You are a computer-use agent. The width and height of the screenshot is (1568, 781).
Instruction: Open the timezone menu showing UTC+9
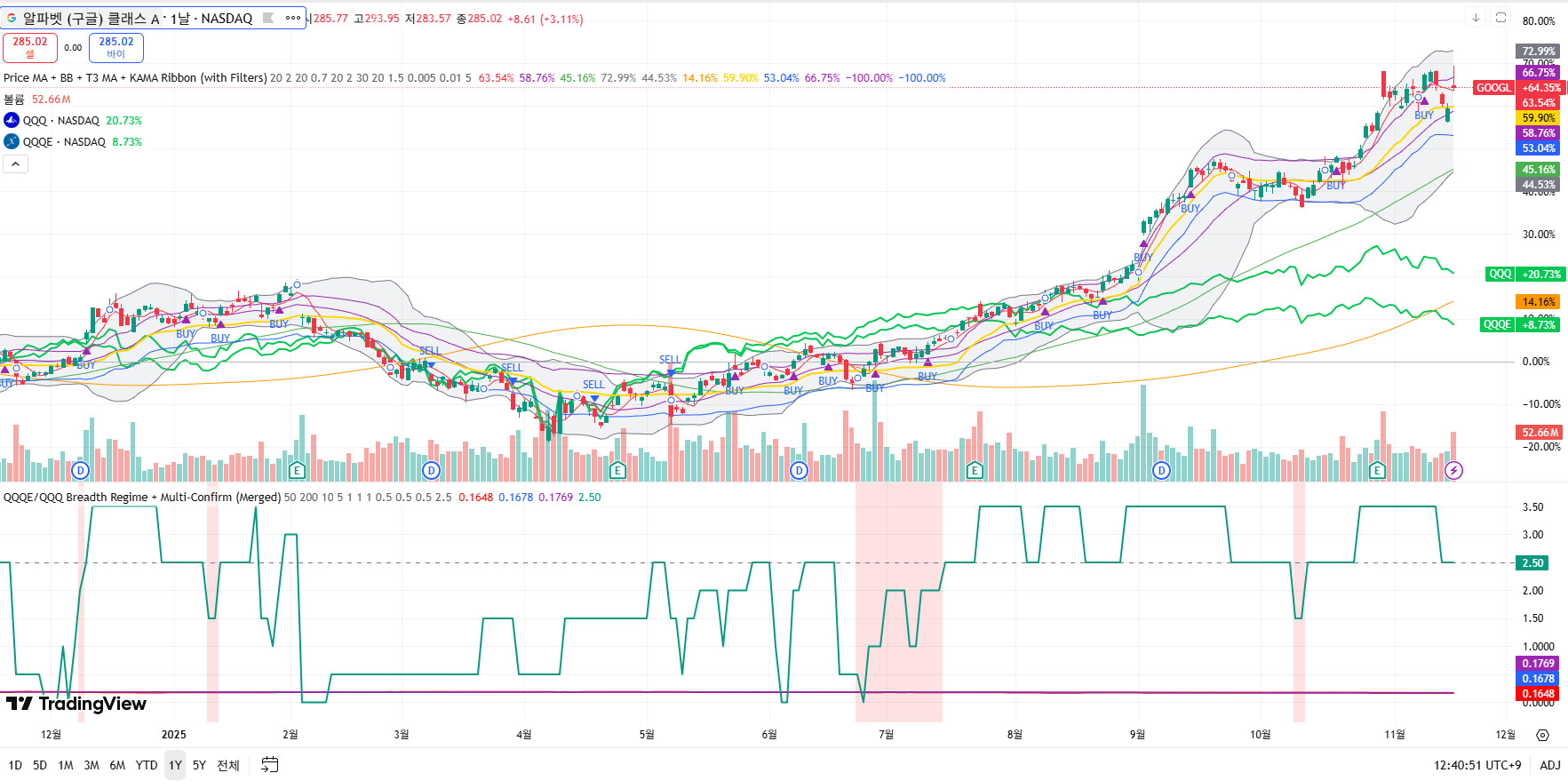[x=1477, y=765]
